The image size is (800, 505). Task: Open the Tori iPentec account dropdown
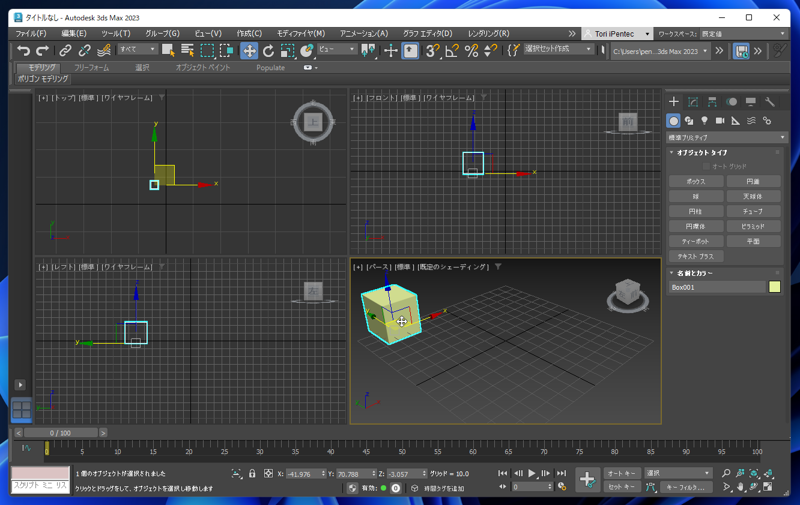pos(617,34)
